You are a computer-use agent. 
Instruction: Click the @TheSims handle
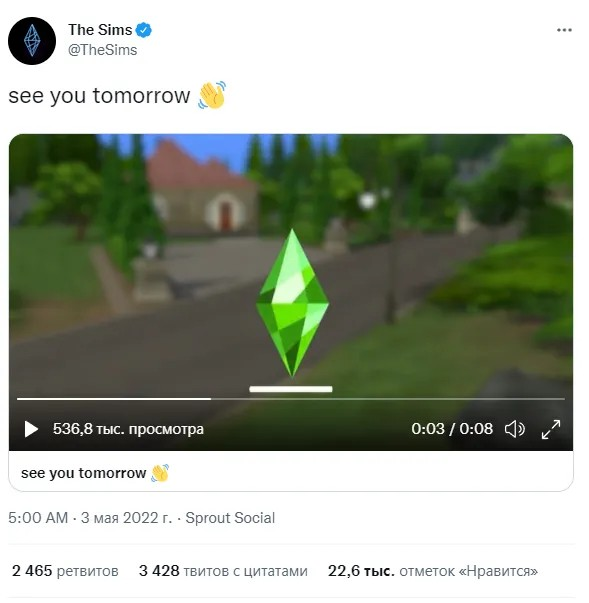pos(102,50)
